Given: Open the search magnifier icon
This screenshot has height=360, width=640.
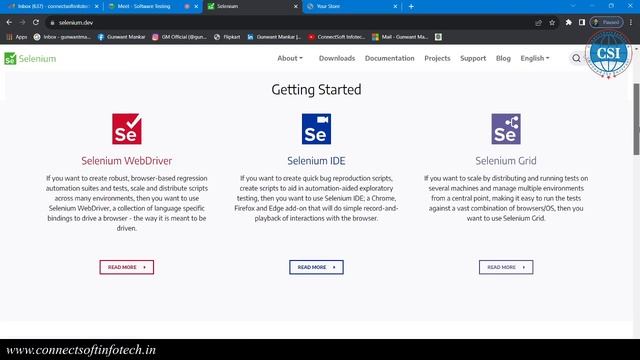Looking at the screenshot, I should click(x=576, y=58).
